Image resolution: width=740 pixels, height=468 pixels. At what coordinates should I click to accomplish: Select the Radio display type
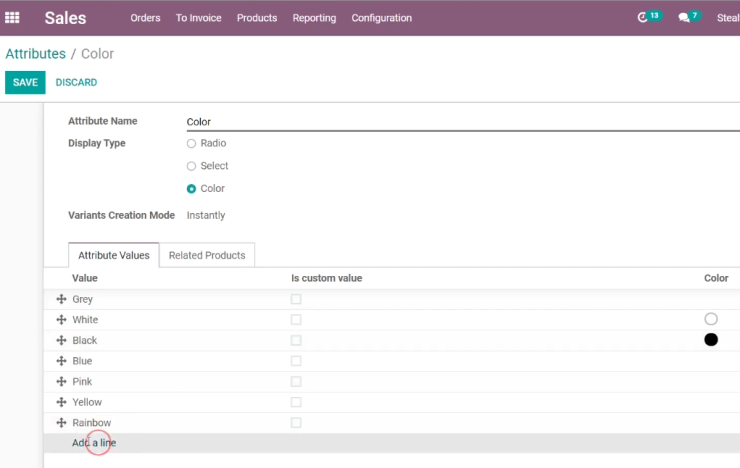[x=191, y=143]
